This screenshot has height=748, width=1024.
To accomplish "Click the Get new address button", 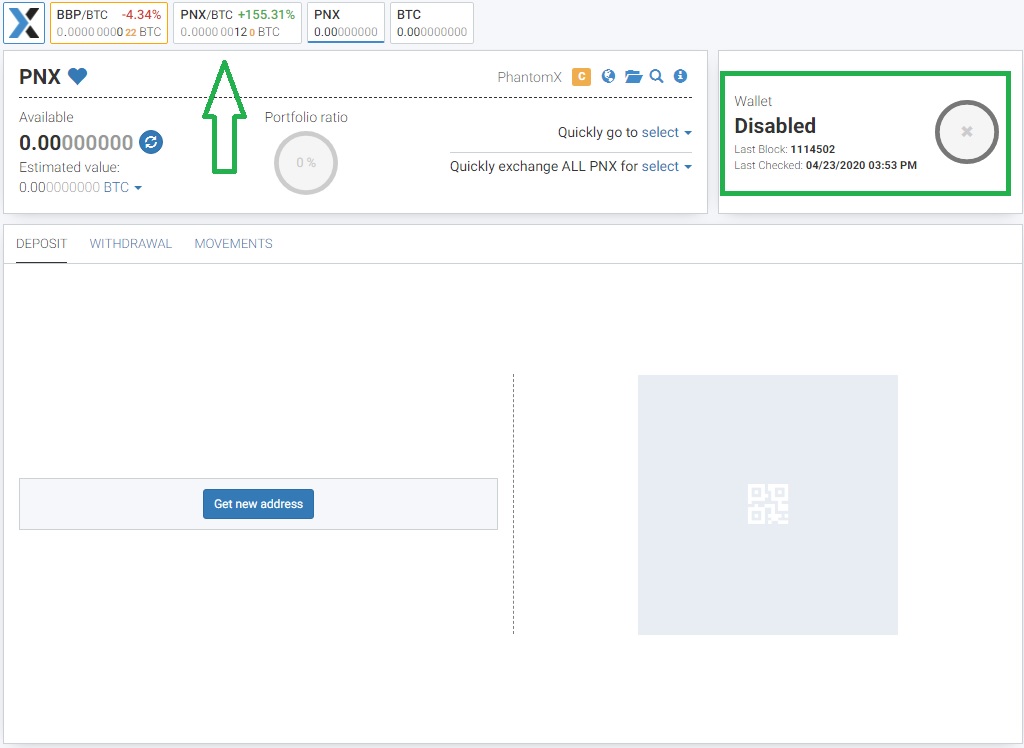I will tap(259, 504).
